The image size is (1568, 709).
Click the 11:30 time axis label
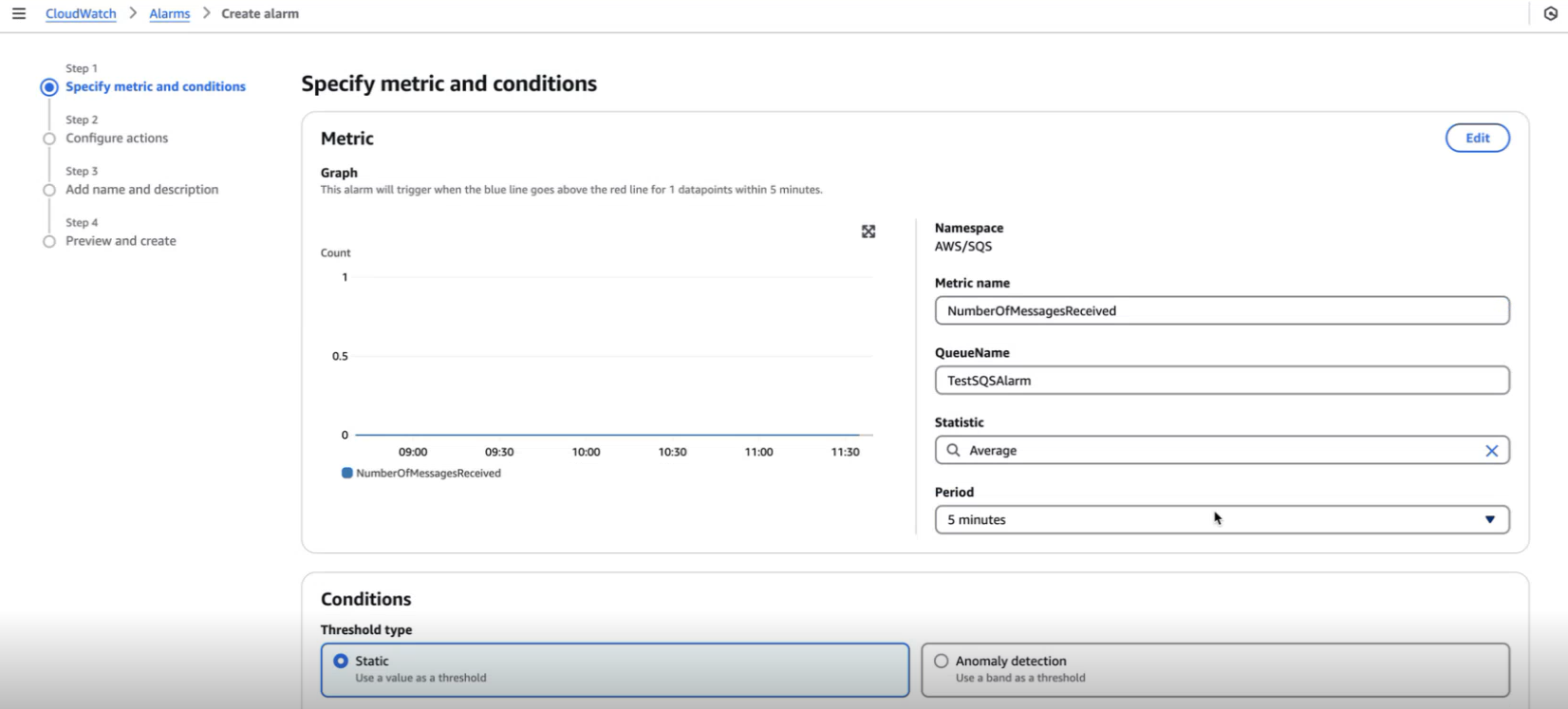click(x=845, y=452)
